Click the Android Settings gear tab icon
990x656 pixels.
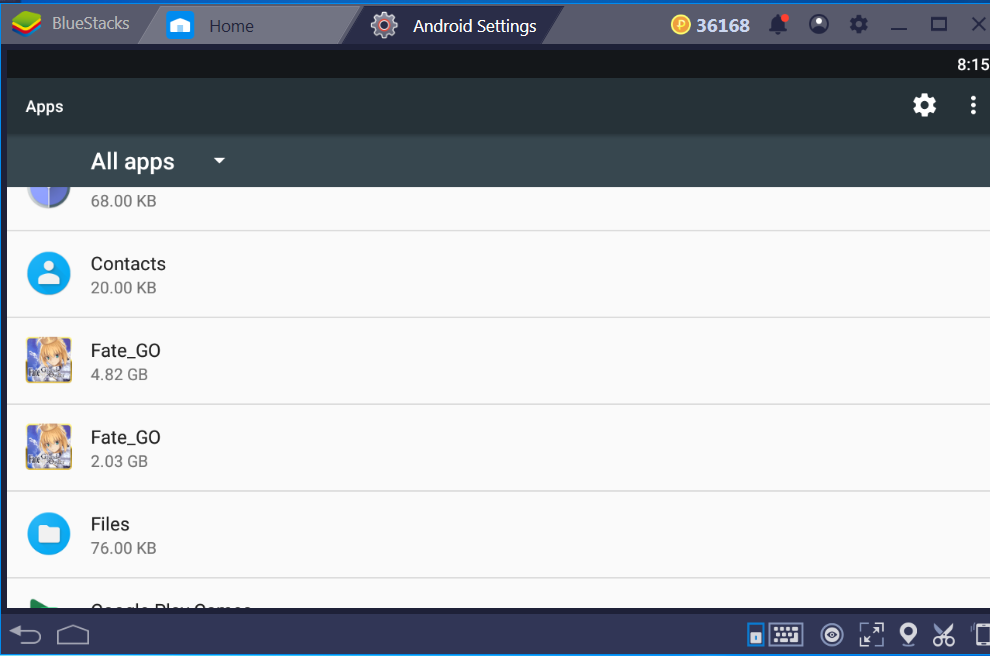(384, 25)
